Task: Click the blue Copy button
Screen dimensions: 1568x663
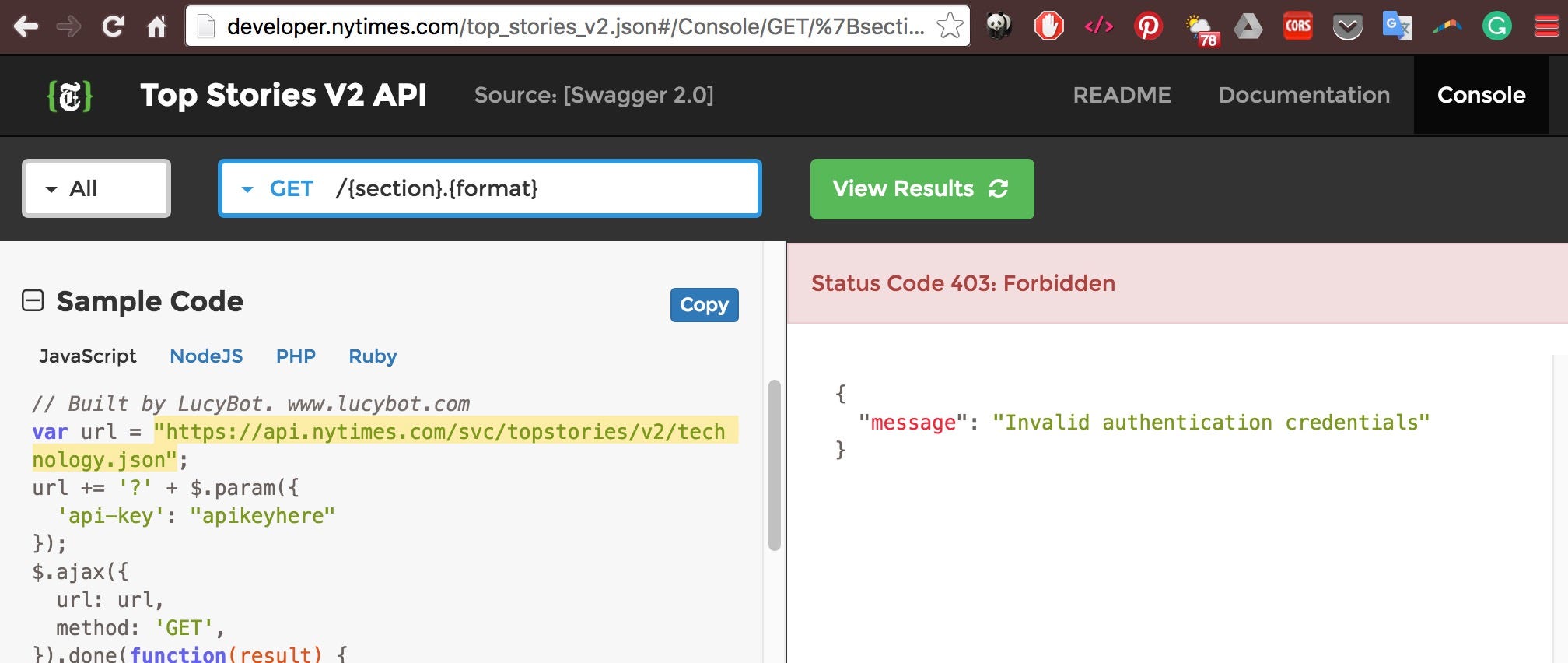Action: tap(704, 305)
